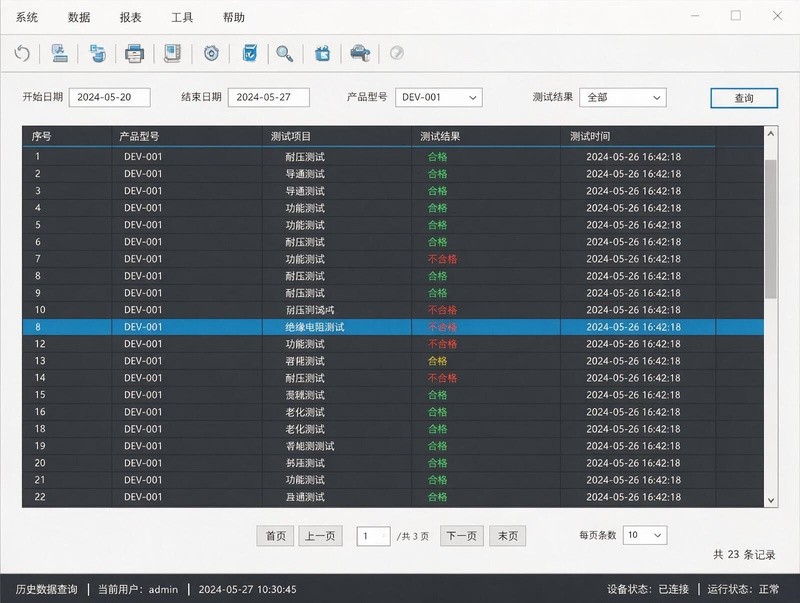Expand the 测试结果 全部 dropdown
Viewport: 800px width, 603px height.
(x=623, y=97)
